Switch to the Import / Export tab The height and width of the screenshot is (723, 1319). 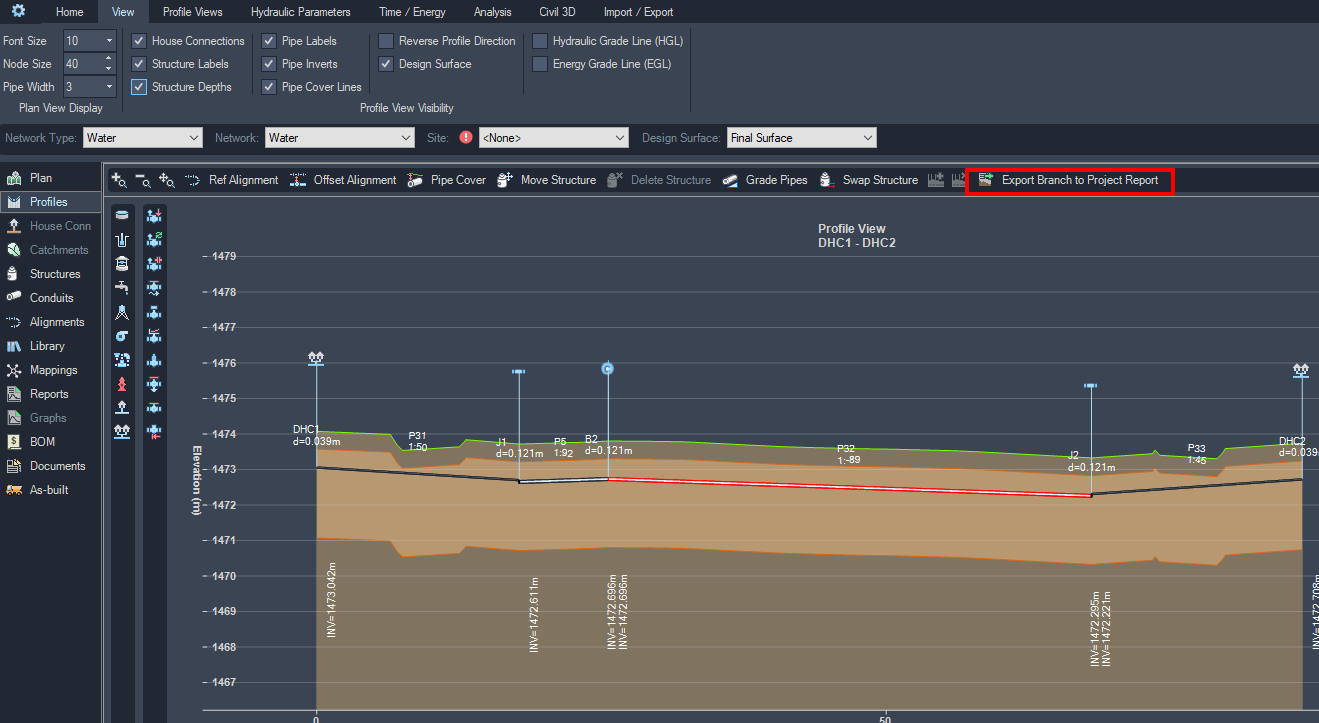tap(638, 12)
